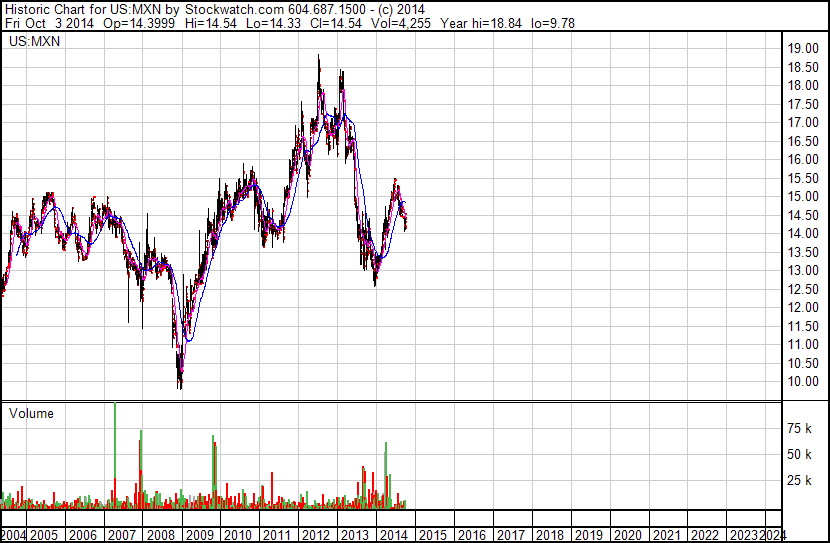Click the 2012 year label on the time axis
The image size is (830, 543).
tap(316, 535)
